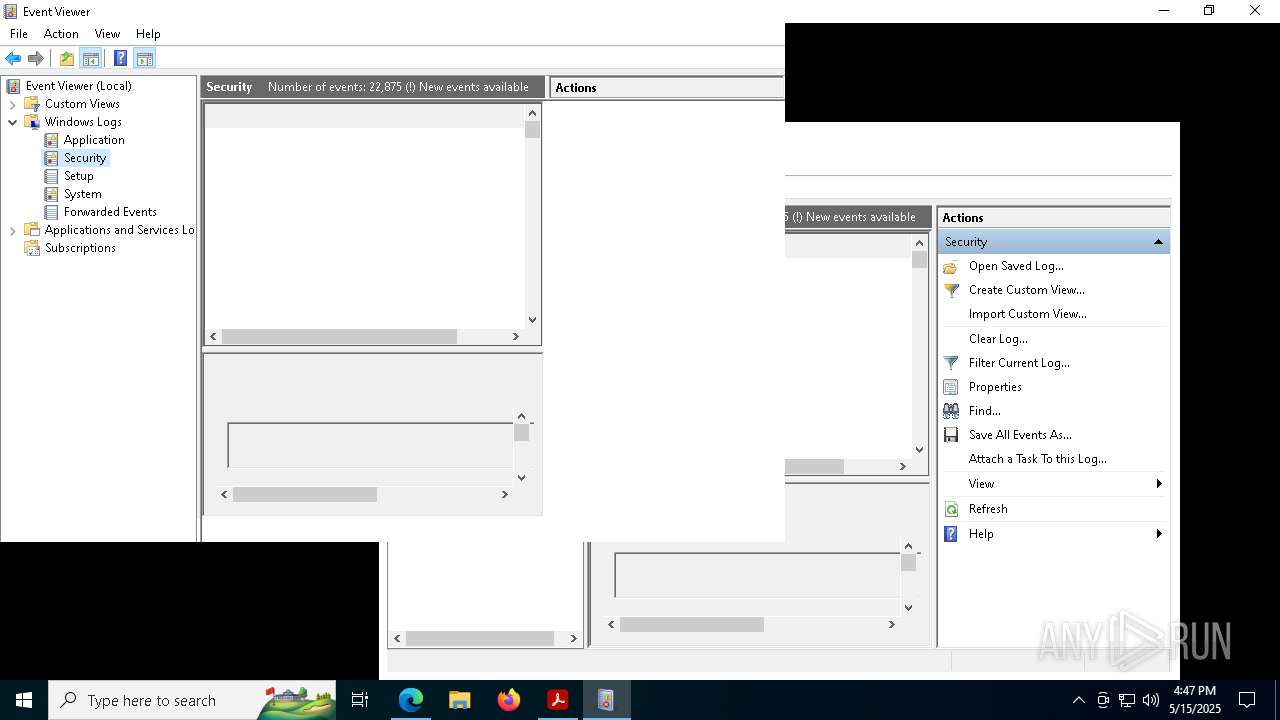Open the Help menu in menu bar

(x=148, y=34)
